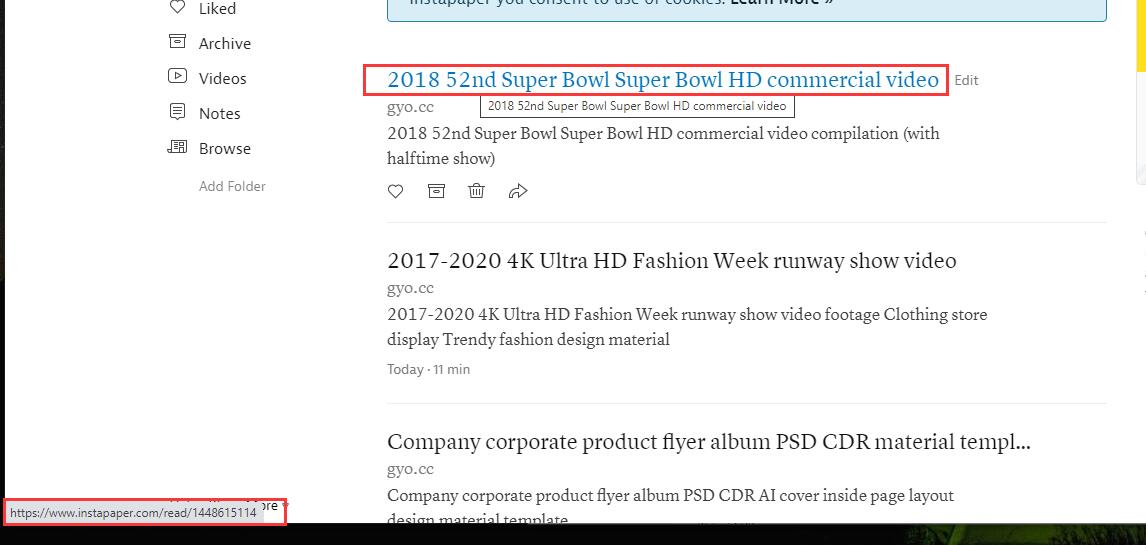1146x545 pixels.
Task: Open the Company corporate product flyer article
Action: click(709, 442)
